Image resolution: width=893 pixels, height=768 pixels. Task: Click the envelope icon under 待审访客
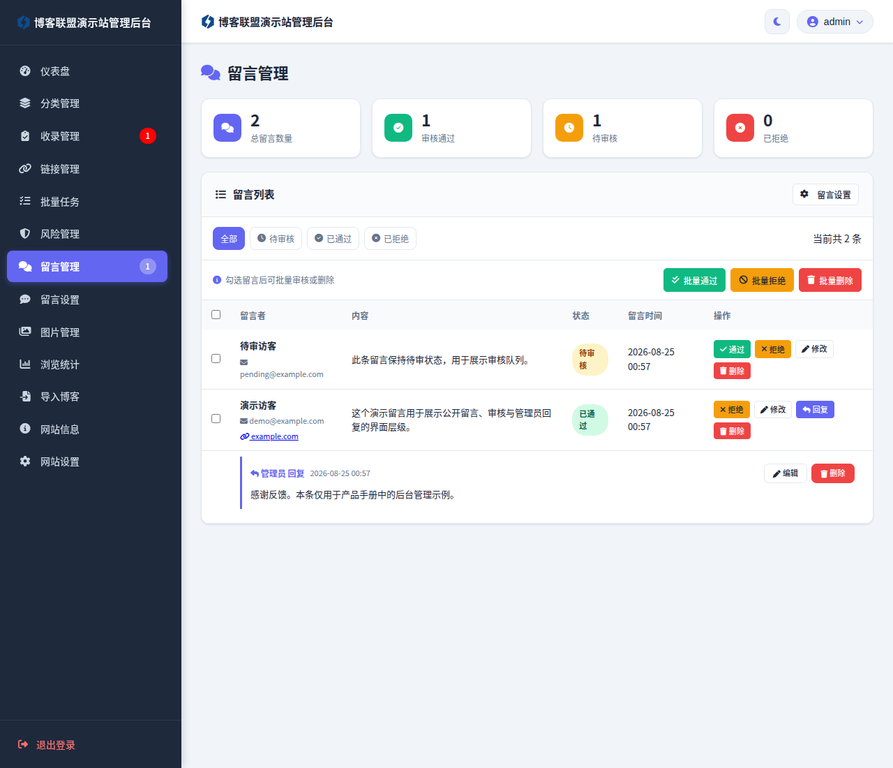[244, 362]
